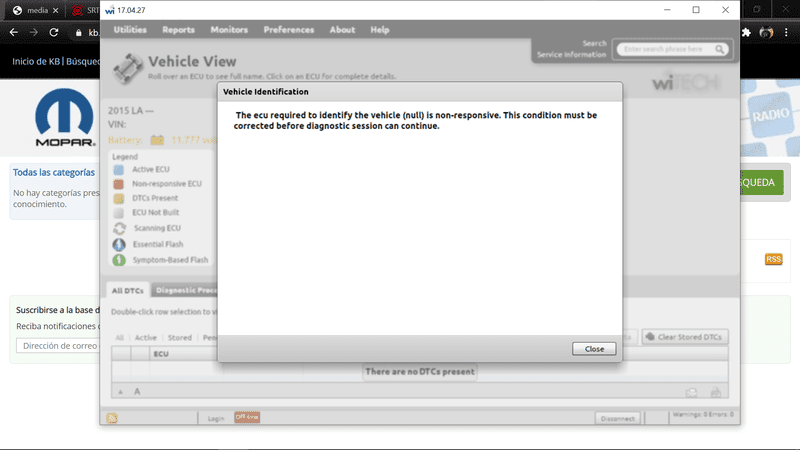Click the battery voltage icon
Image resolution: width=800 pixels, height=450 pixels.
pos(157,141)
